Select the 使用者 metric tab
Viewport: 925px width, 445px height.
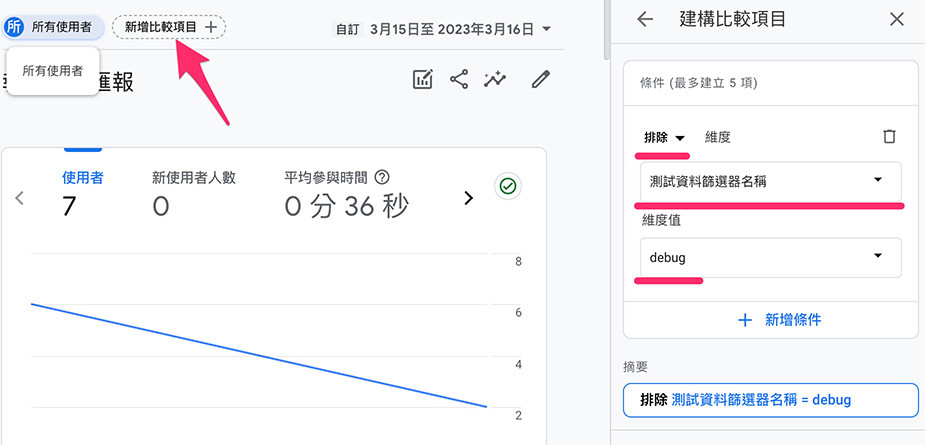(83, 193)
